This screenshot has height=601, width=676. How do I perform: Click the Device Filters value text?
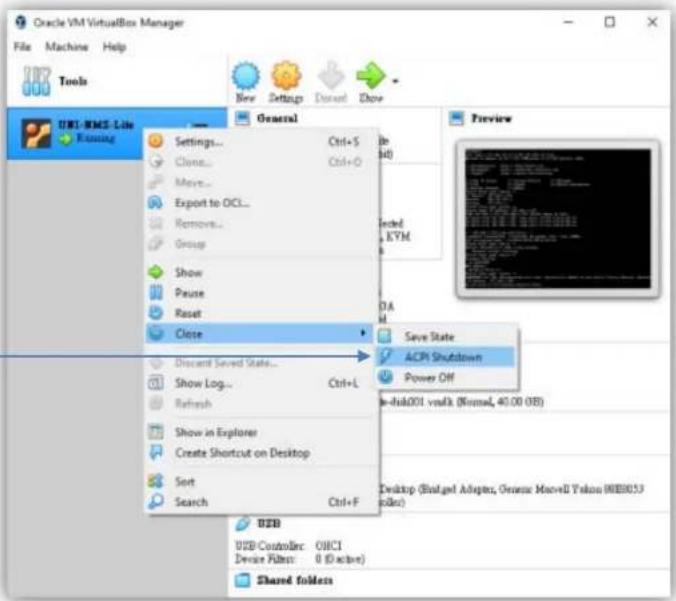point(340,559)
